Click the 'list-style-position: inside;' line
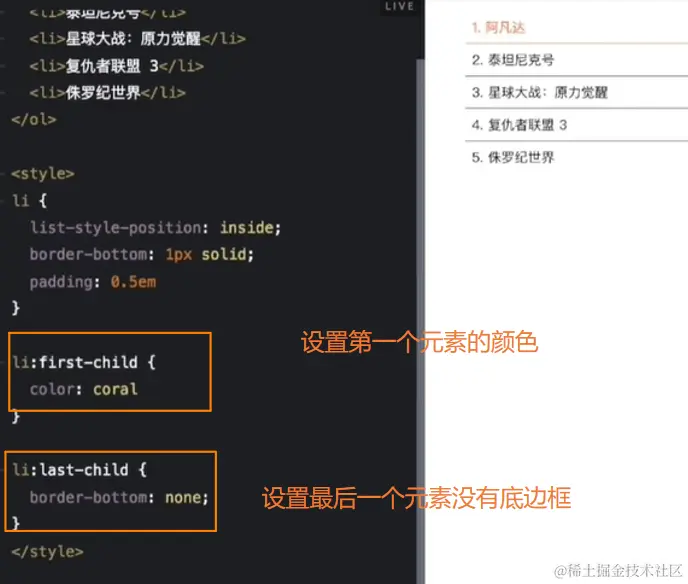 click(155, 228)
